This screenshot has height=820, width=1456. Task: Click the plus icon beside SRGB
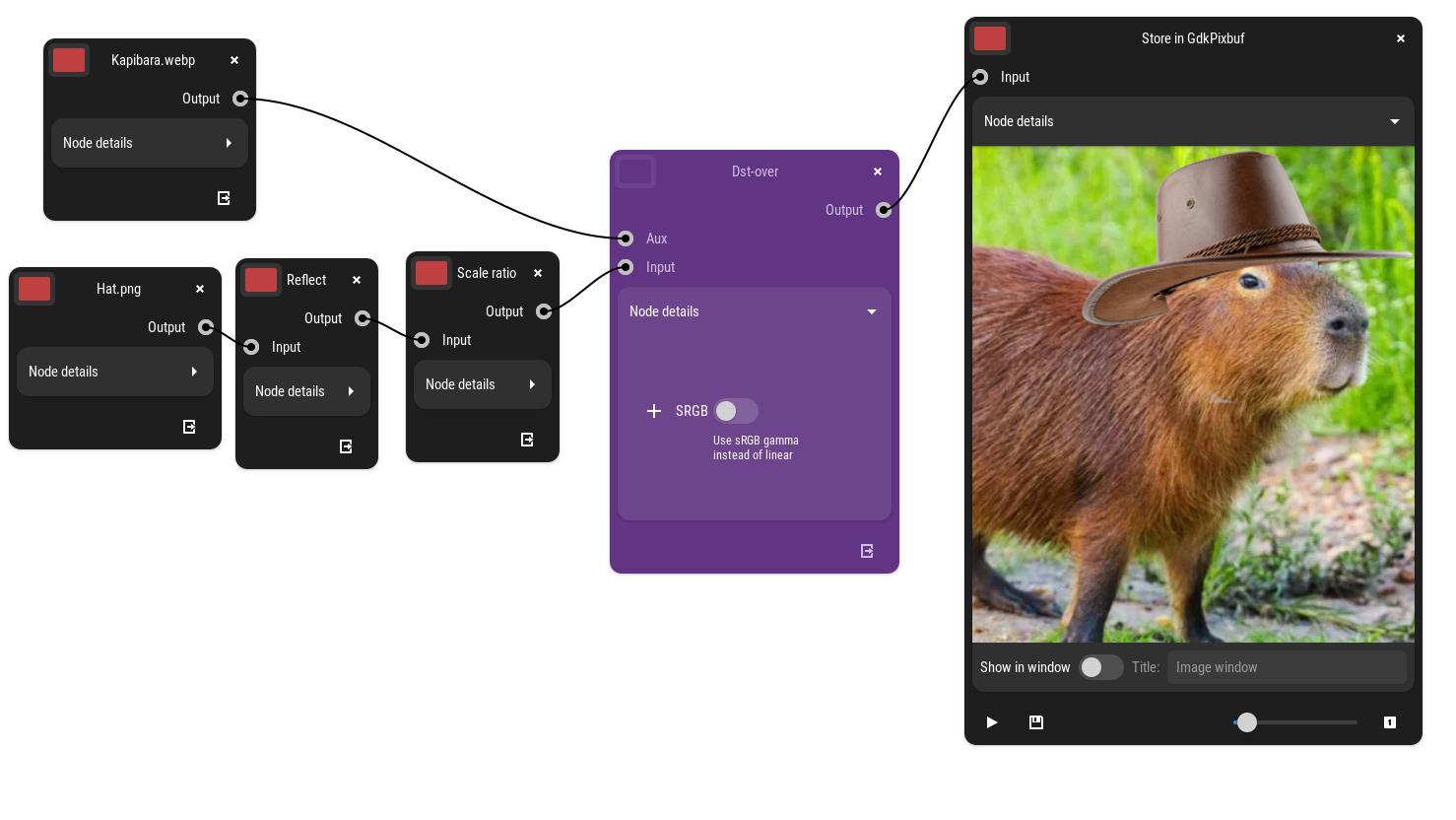[654, 411]
